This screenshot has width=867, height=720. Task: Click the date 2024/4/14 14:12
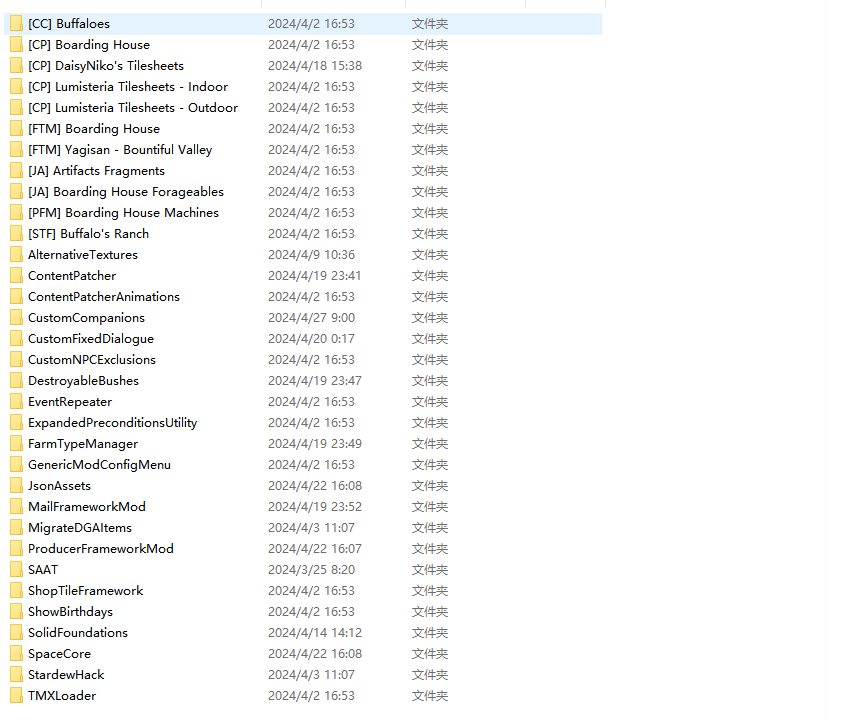[315, 633]
